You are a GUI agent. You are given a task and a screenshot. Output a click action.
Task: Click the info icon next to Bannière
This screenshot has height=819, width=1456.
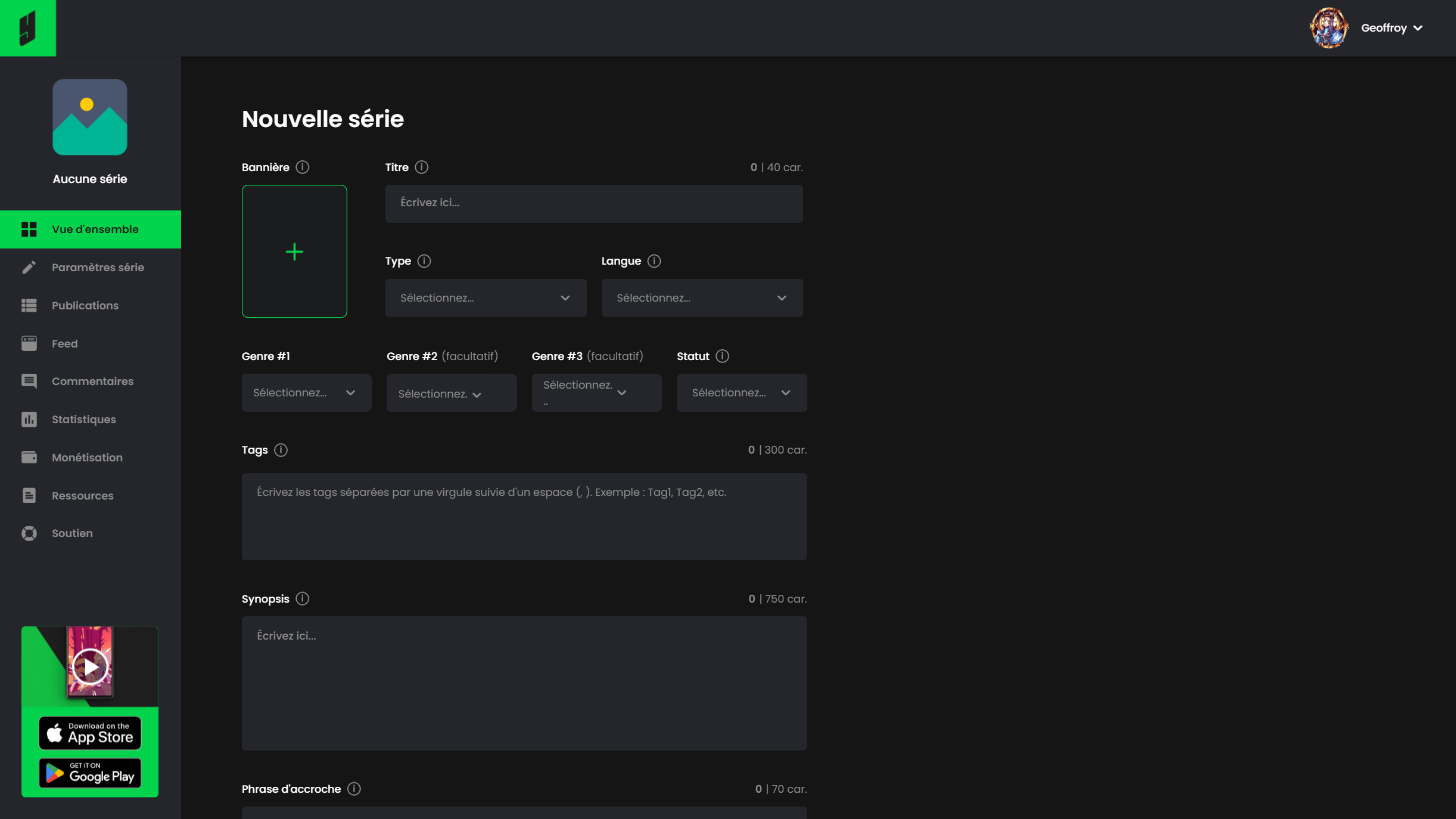click(302, 167)
